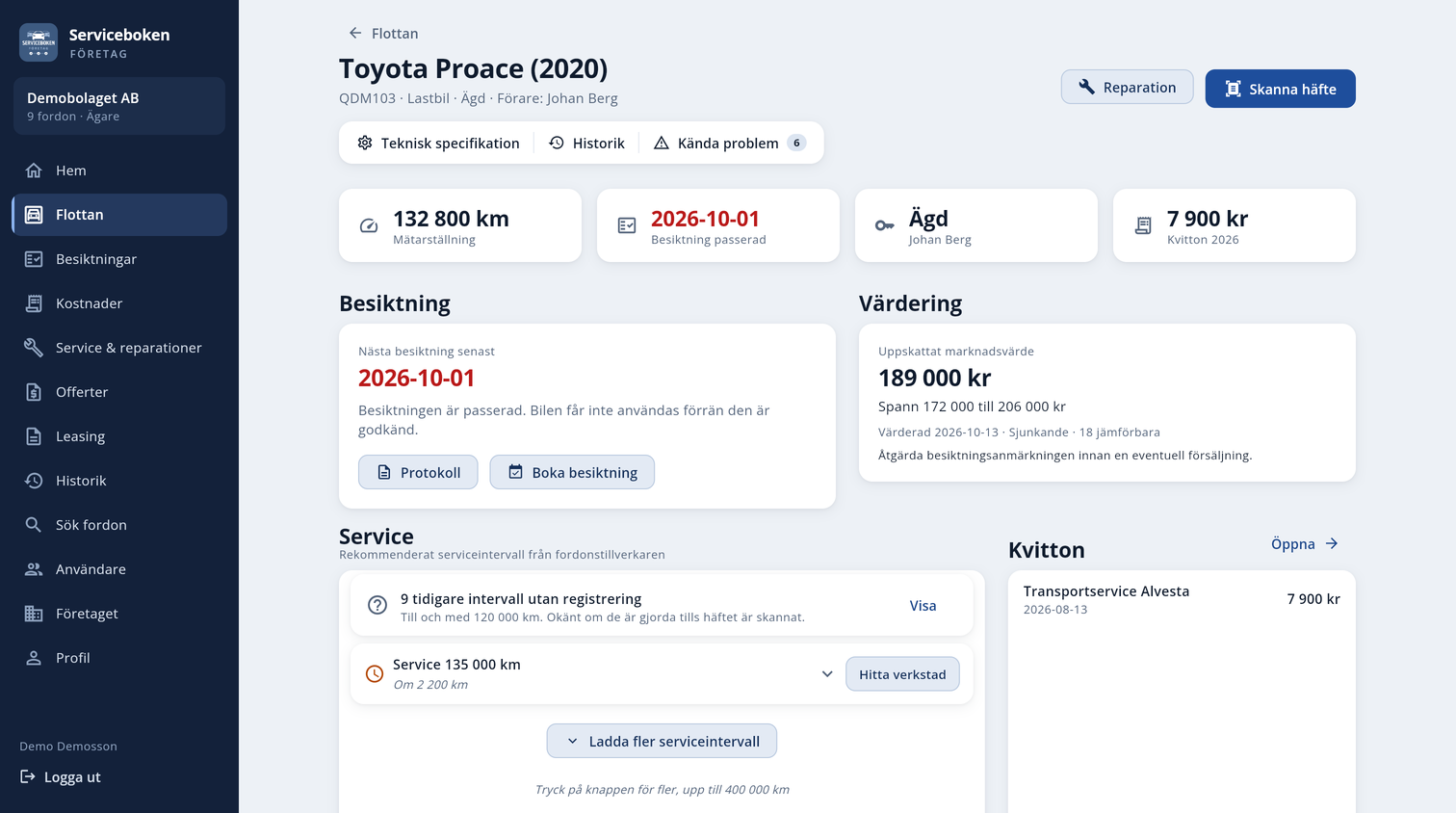Click the receipt icon on Kvitton 2026 card
The height and width of the screenshot is (813, 1456).
[1143, 225]
